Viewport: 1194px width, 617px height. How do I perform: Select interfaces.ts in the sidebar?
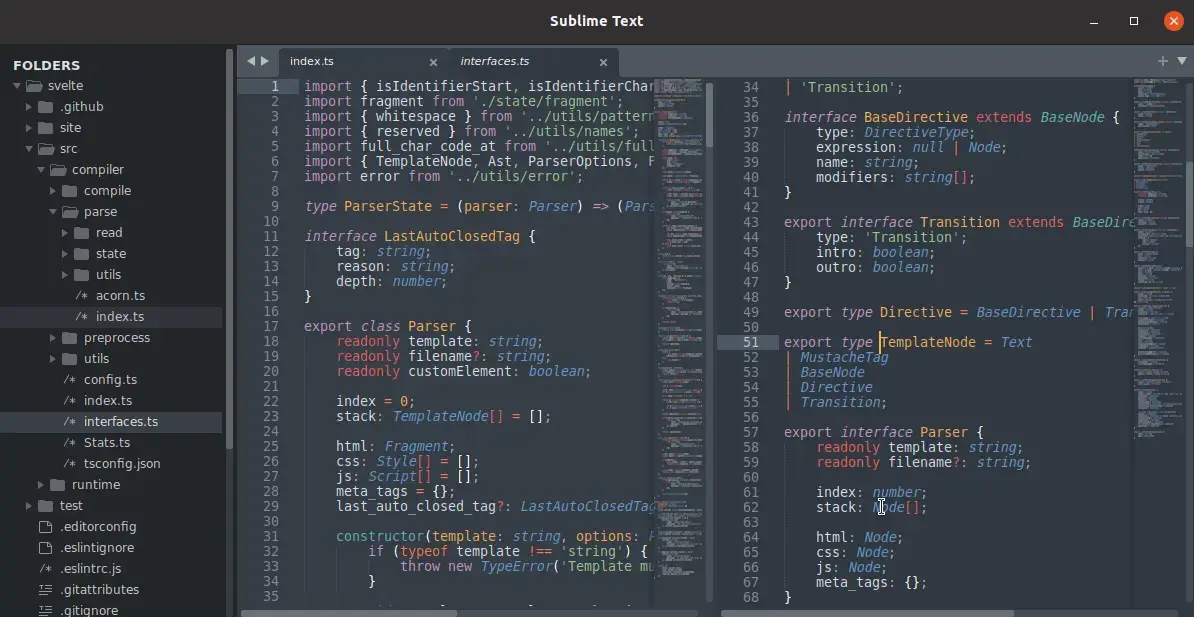[x=121, y=421]
